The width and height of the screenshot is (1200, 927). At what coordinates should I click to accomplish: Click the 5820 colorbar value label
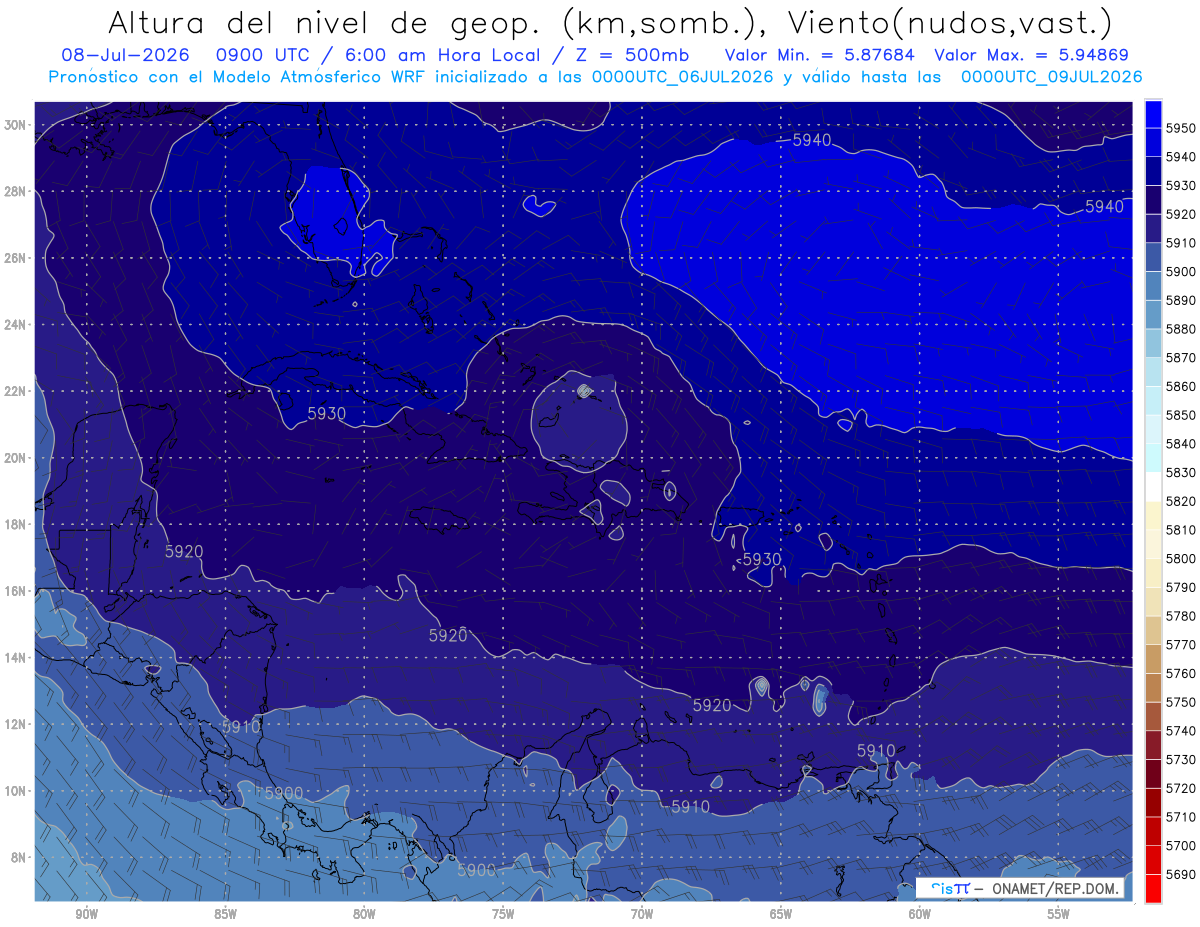(x=1181, y=501)
